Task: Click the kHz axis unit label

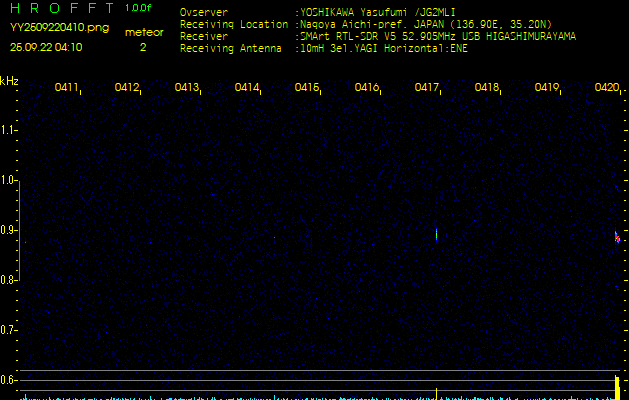Action: (9, 81)
